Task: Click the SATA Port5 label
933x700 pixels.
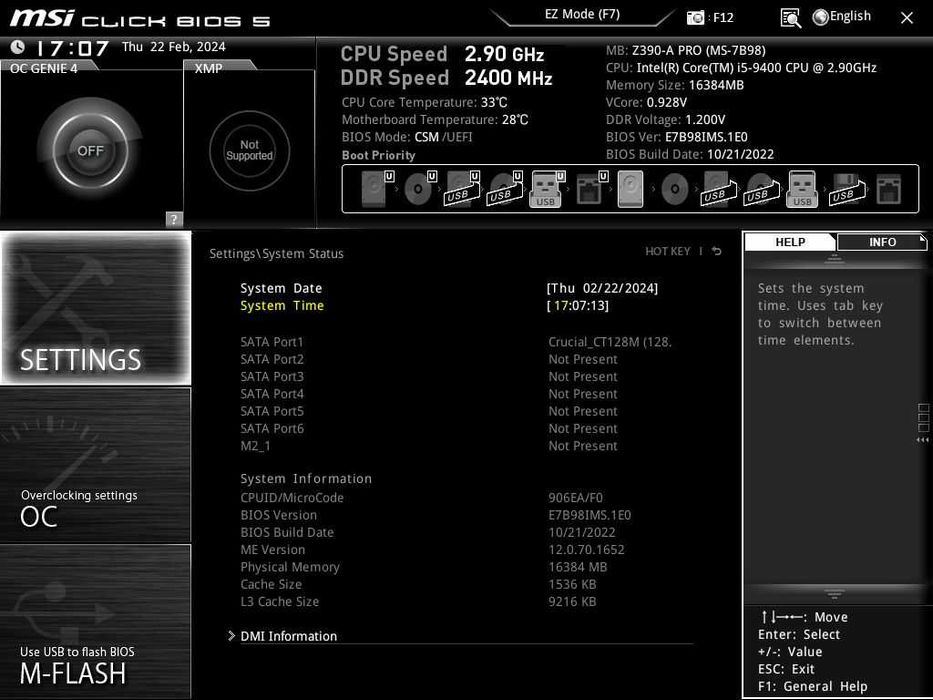Action: [x=272, y=411]
